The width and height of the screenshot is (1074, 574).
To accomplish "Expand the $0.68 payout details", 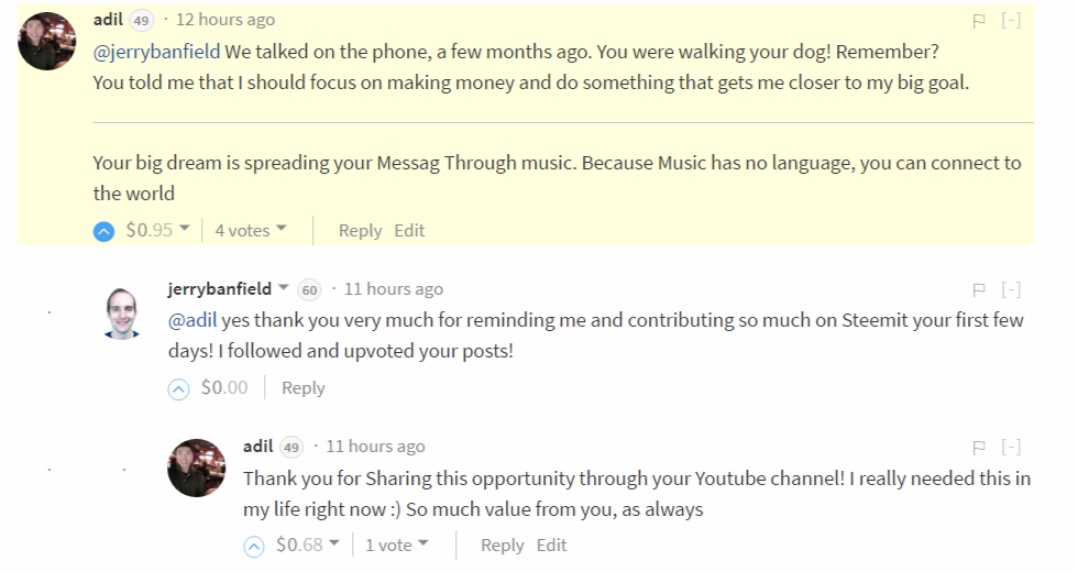I will point(334,545).
